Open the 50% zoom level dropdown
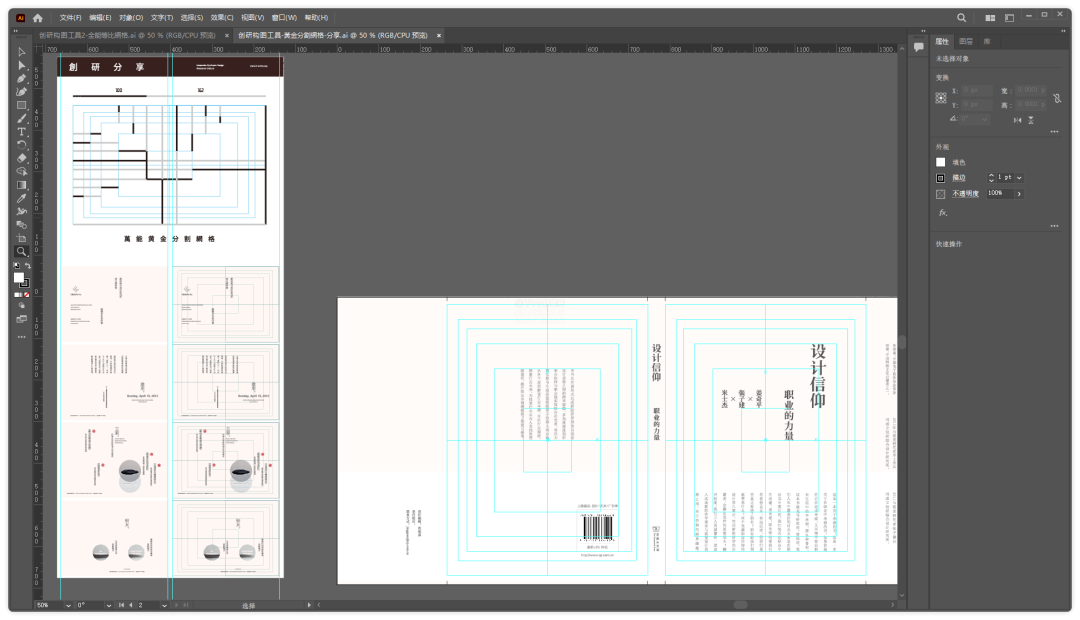1080x620 pixels. pos(68,605)
